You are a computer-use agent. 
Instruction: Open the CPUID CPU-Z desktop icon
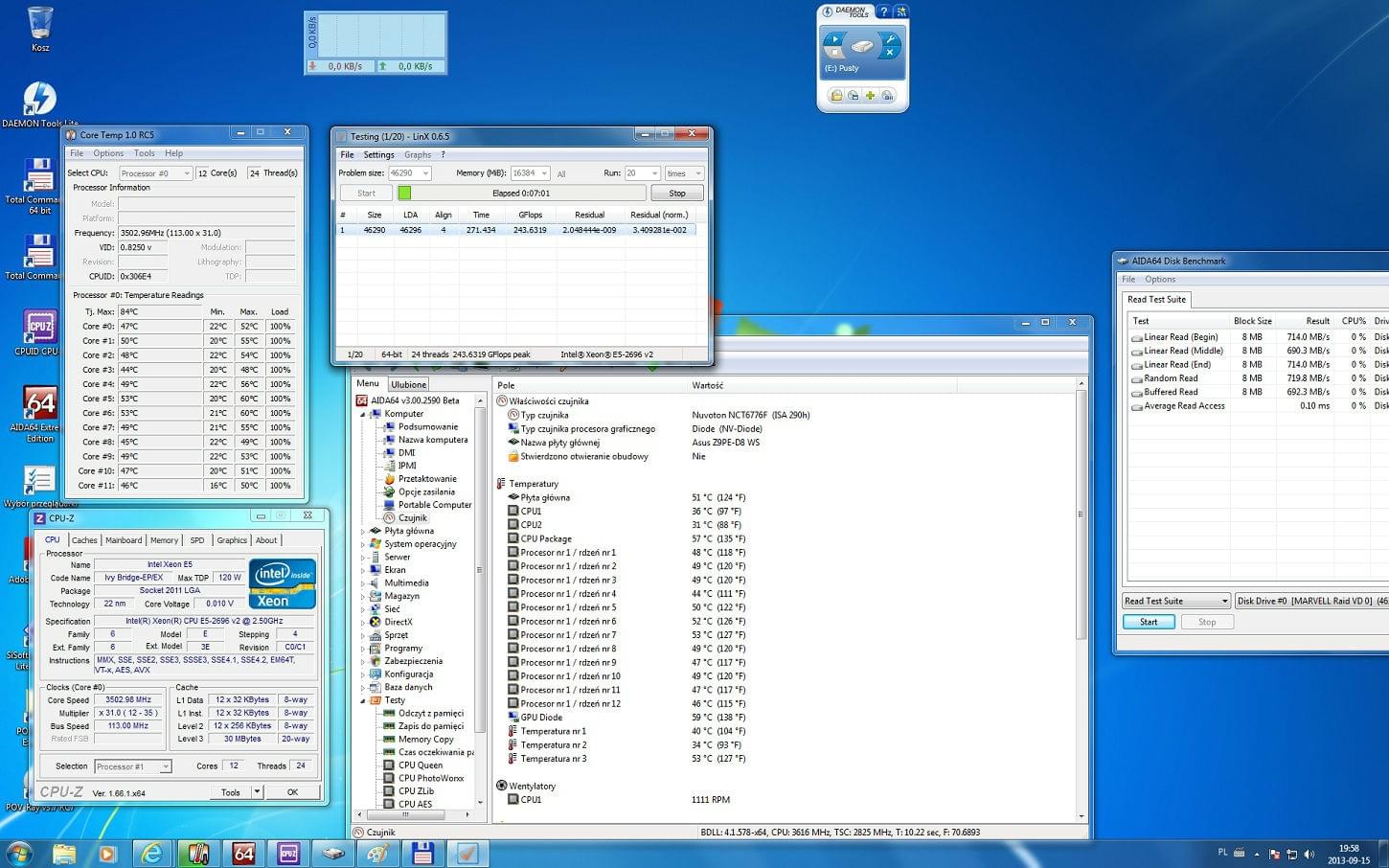[x=39, y=332]
